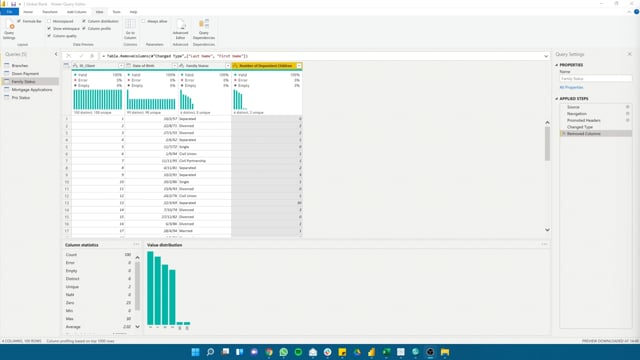Screen dimensions: 640x360
Task: Open the Value distribution options ellipsis
Action: [x=544, y=244]
